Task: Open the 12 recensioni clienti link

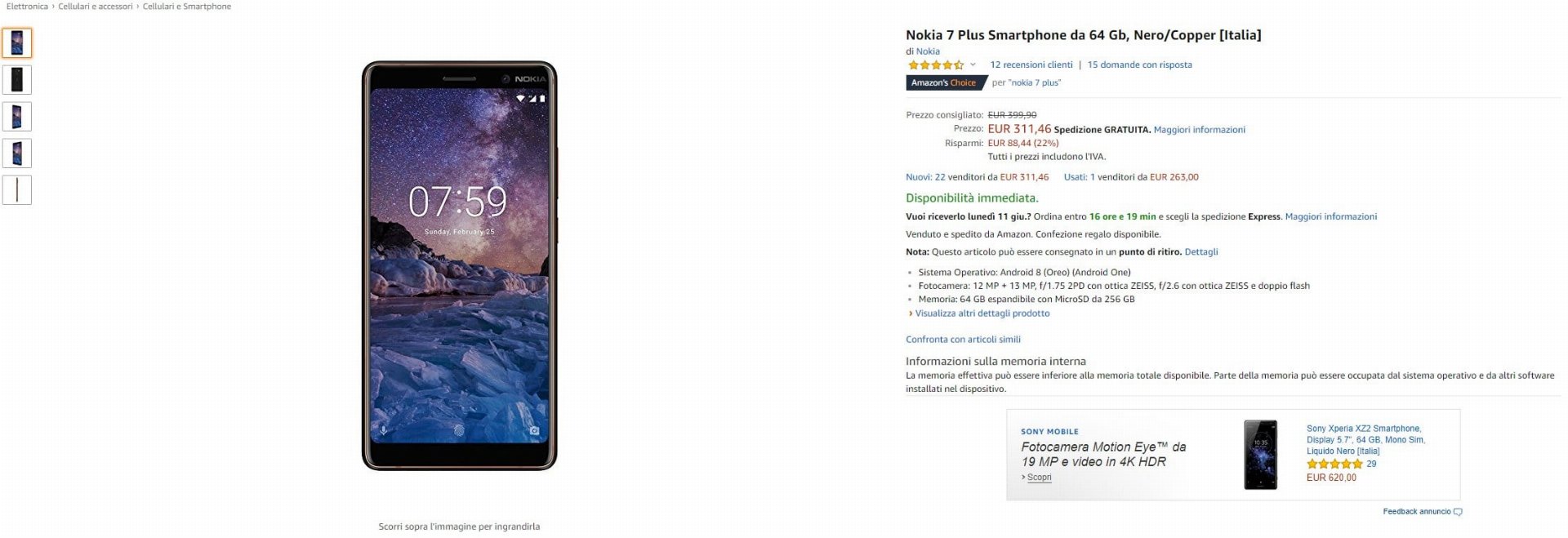Action: coord(1031,65)
